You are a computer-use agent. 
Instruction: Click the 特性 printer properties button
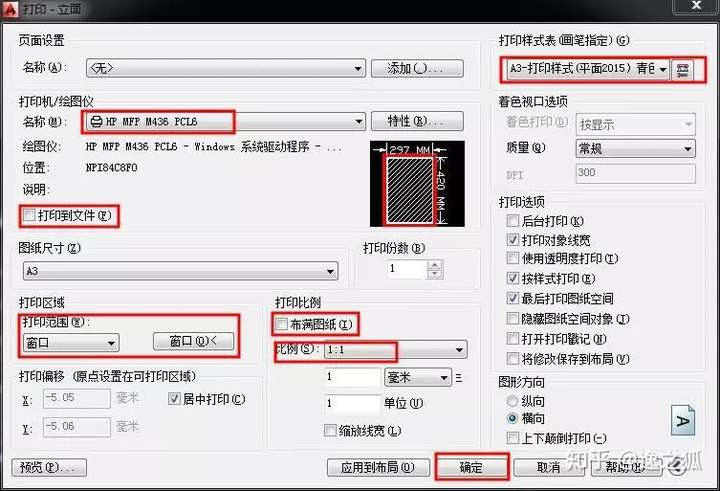click(x=417, y=121)
